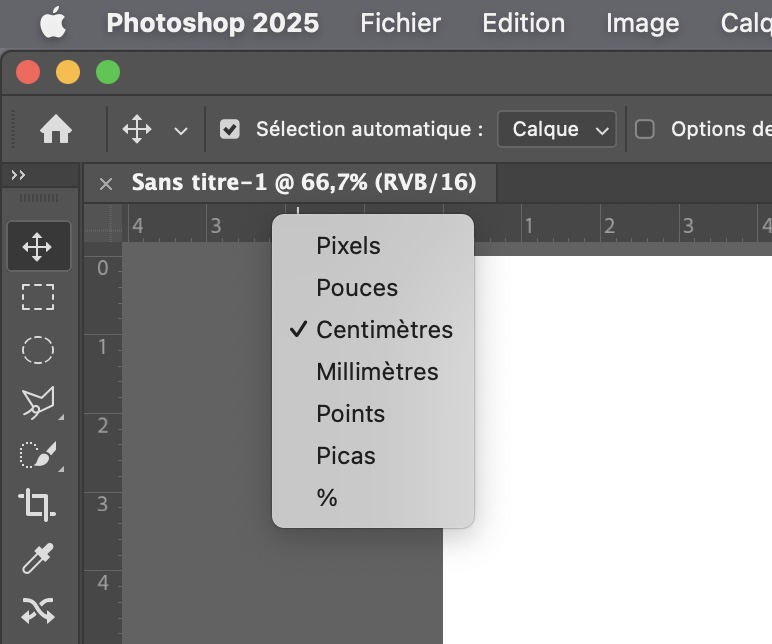Close the Sans titre-1 document tab
Image resolution: width=772 pixels, height=644 pixels.
(106, 184)
